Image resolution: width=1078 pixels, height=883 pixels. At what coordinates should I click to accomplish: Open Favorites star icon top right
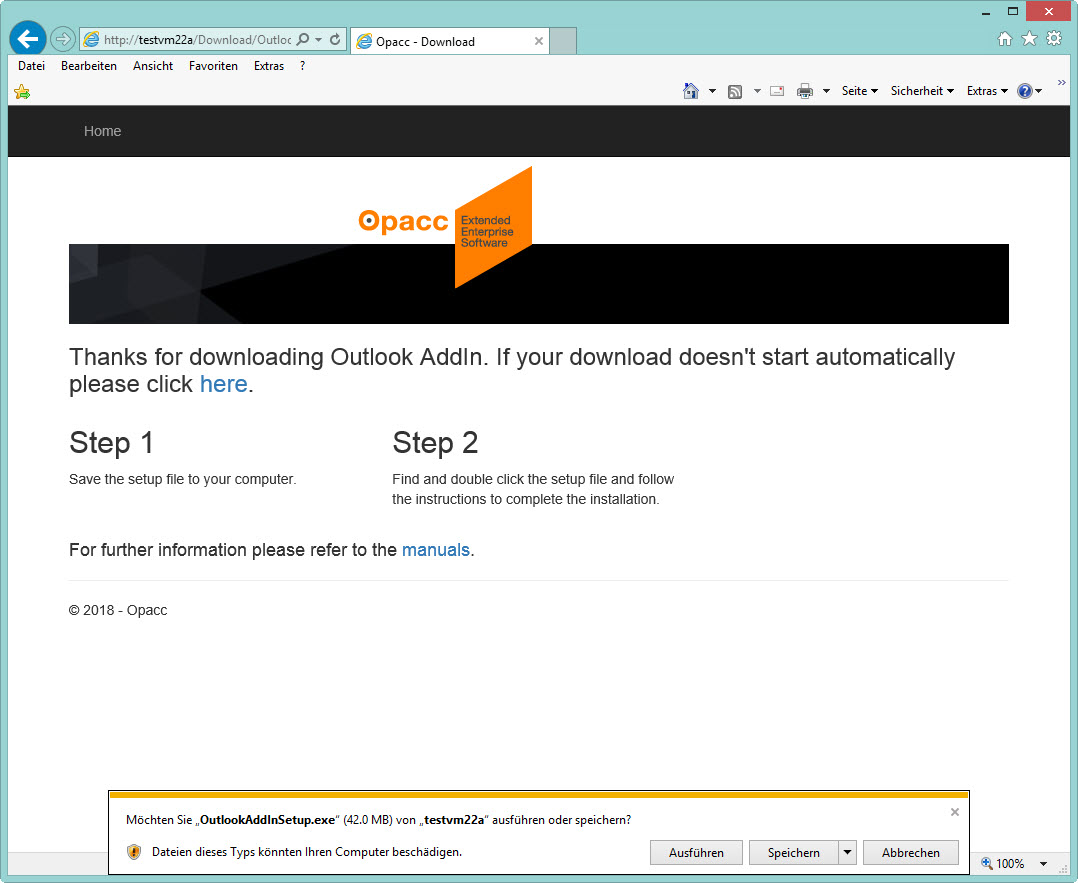pos(1029,39)
